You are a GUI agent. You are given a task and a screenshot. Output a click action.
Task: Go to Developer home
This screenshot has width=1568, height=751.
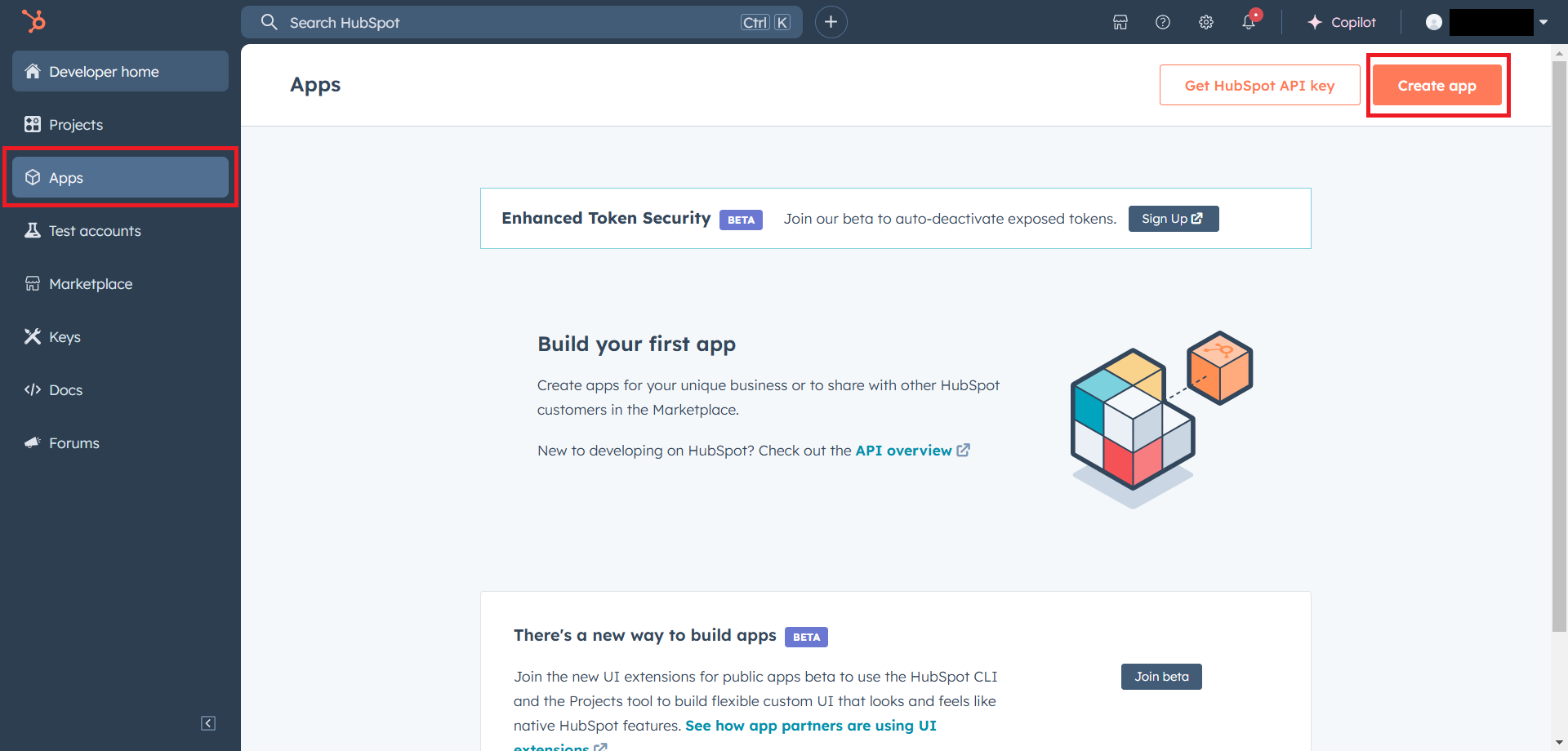tap(120, 71)
